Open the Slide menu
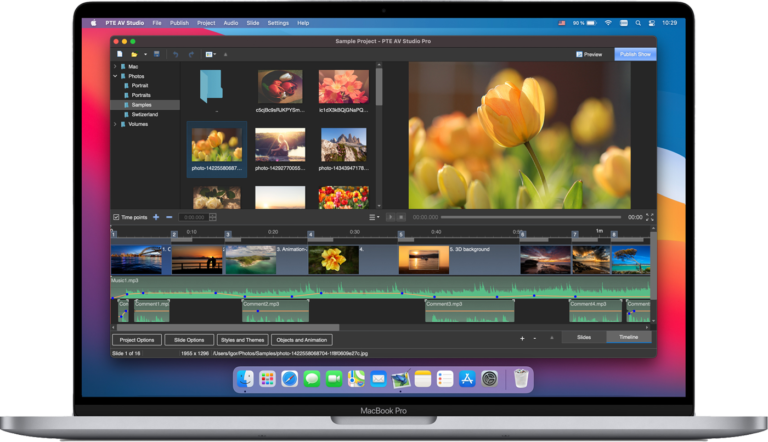The image size is (768, 442). click(253, 23)
